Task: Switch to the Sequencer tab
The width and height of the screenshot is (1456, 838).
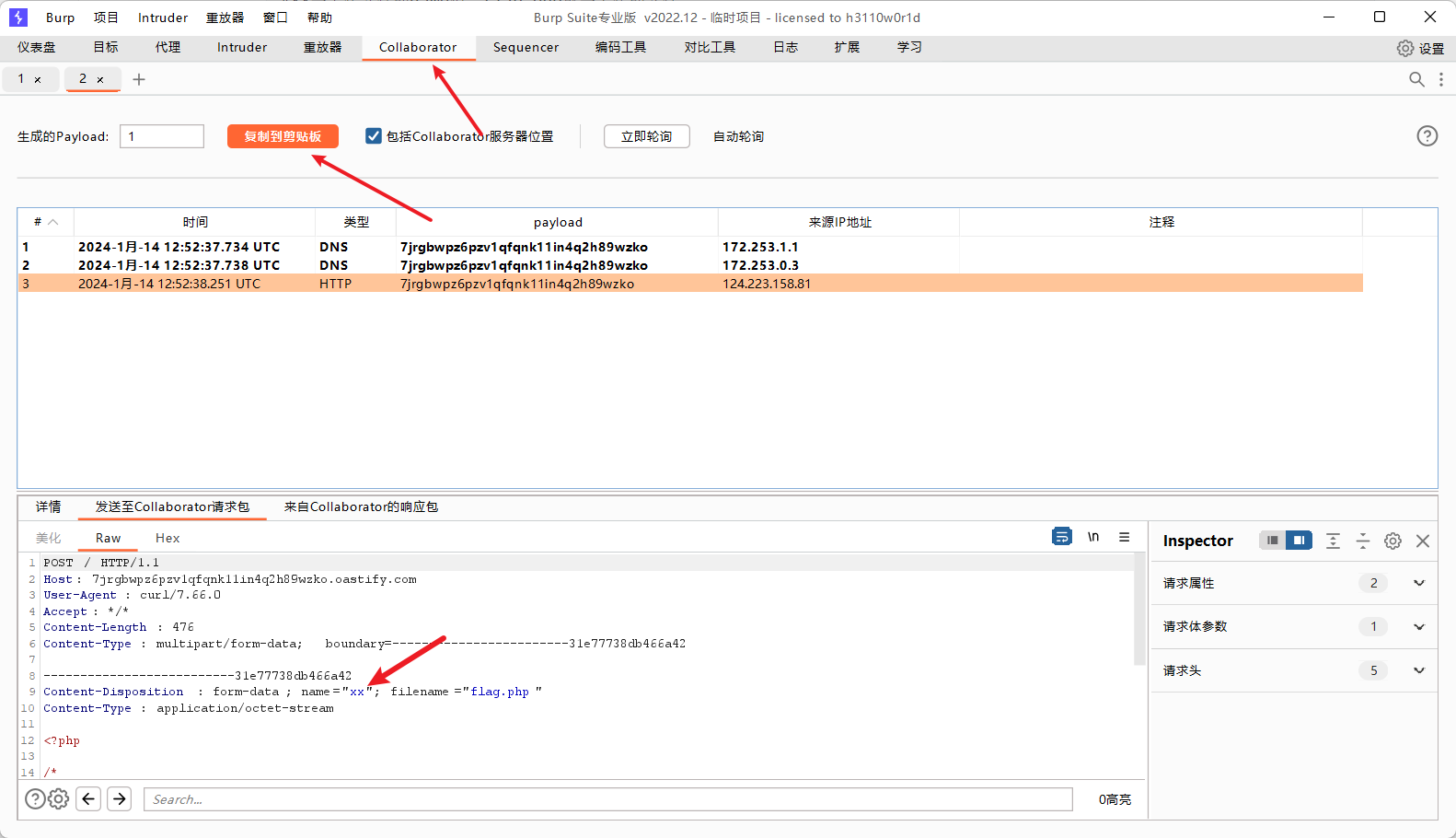Action: point(526,47)
